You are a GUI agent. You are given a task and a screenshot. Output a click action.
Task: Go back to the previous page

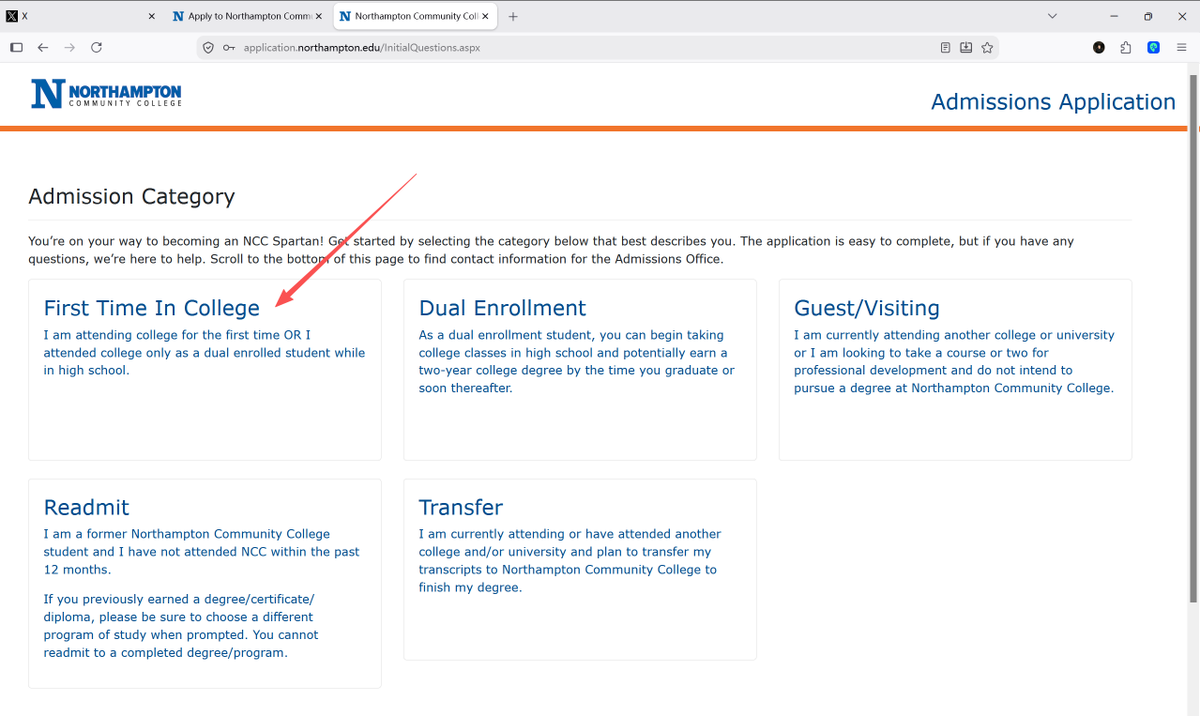pos(43,47)
